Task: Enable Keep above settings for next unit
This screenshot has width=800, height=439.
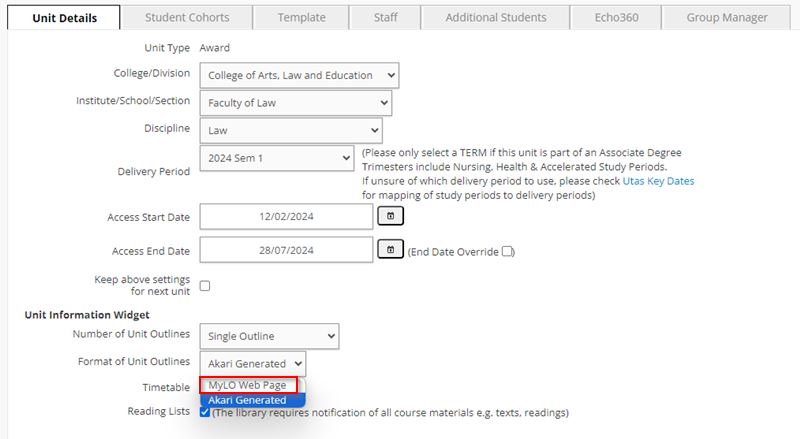Action: pos(205,286)
